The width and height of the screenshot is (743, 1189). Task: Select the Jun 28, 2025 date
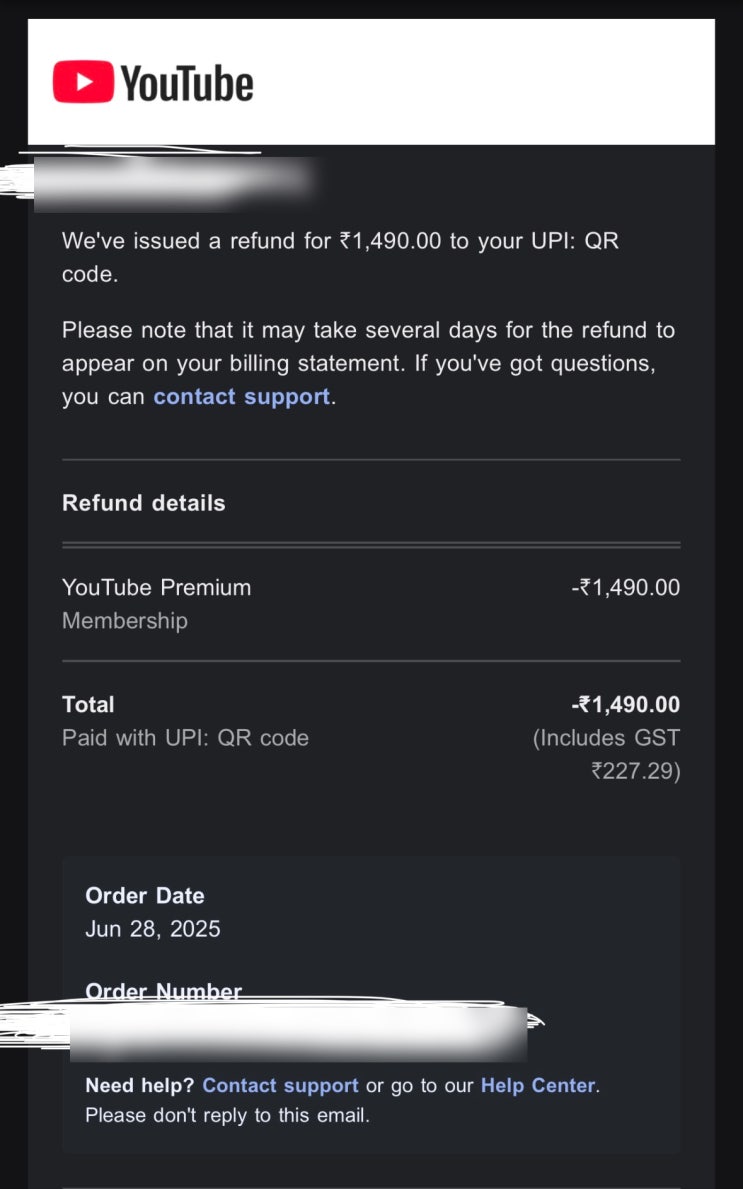coord(153,929)
